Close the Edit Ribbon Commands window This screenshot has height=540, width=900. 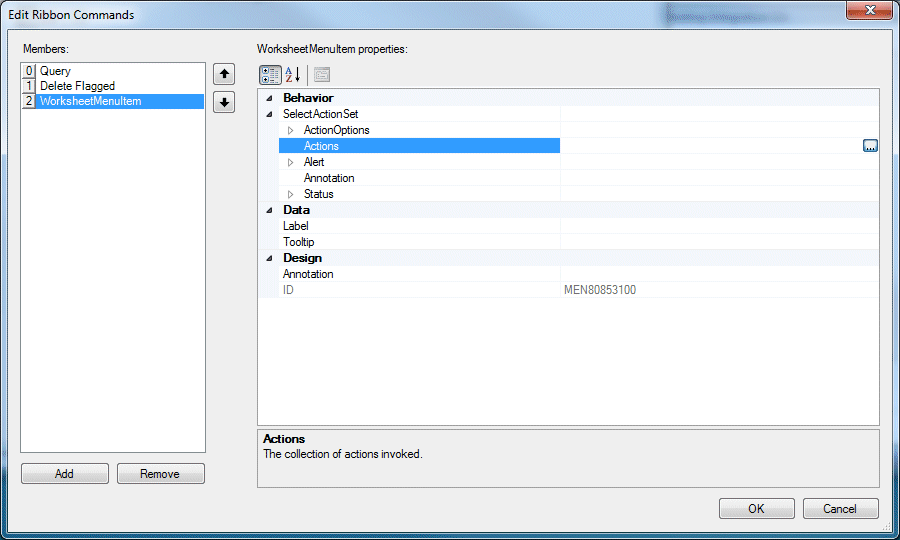(870, 10)
